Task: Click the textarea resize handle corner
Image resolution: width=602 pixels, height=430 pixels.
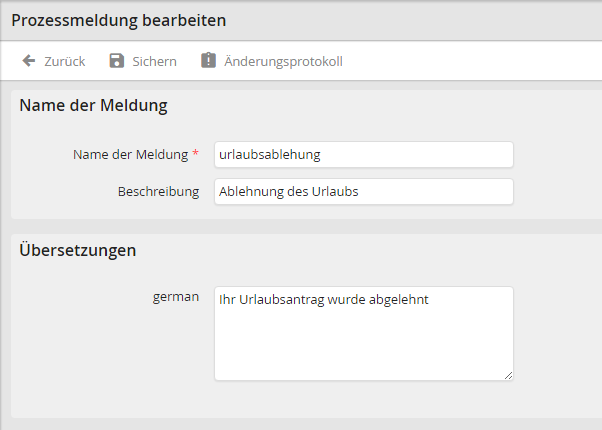Action: pyautogui.click(x=508, y=375)
